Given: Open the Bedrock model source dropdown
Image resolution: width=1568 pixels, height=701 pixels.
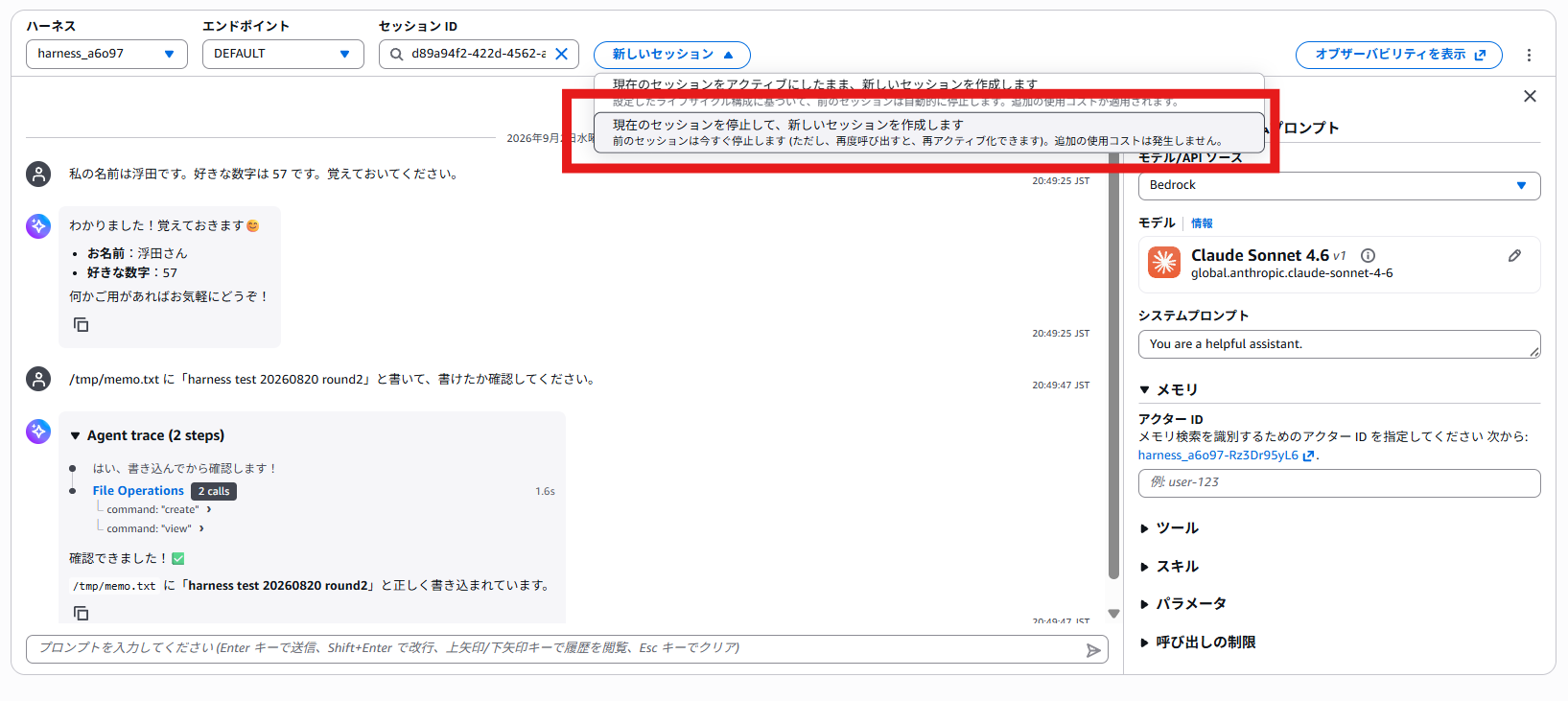Looking at the screenshot, I should (x=1339, y=185).
